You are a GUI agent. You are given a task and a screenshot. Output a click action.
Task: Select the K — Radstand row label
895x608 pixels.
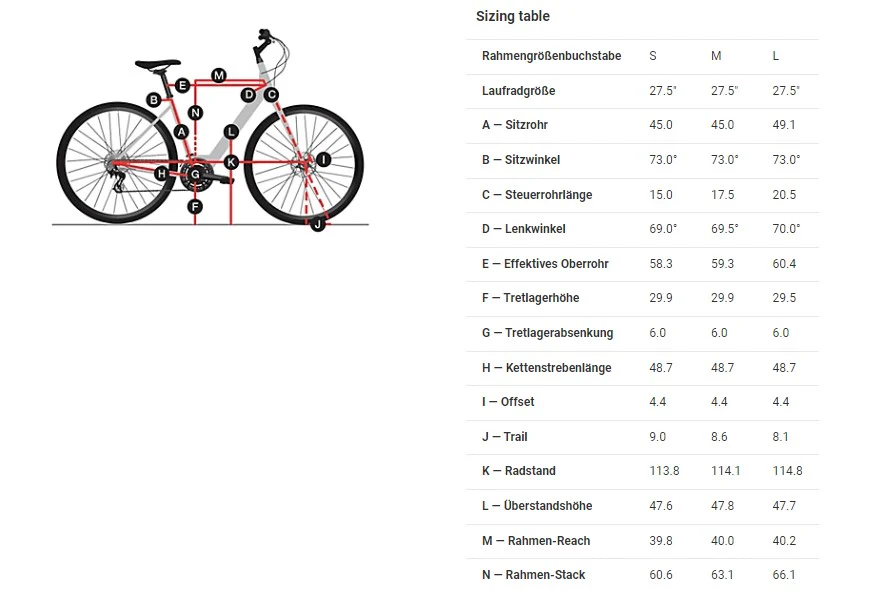[519, 471]
